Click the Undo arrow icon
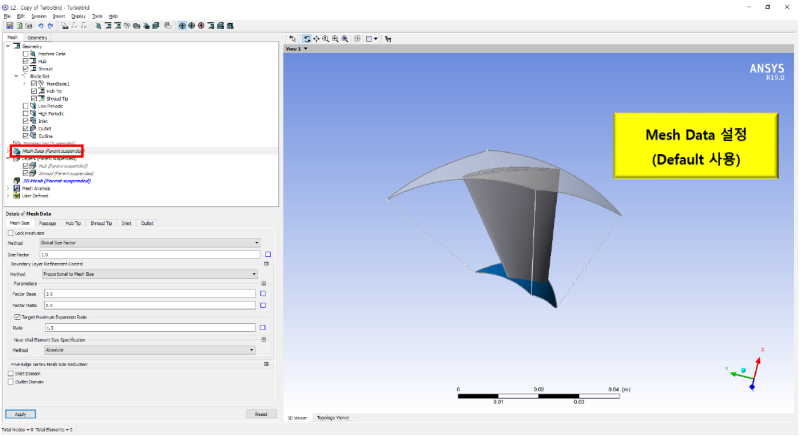Viewport: 800px width, 437px height. click(x=40, y=25)
